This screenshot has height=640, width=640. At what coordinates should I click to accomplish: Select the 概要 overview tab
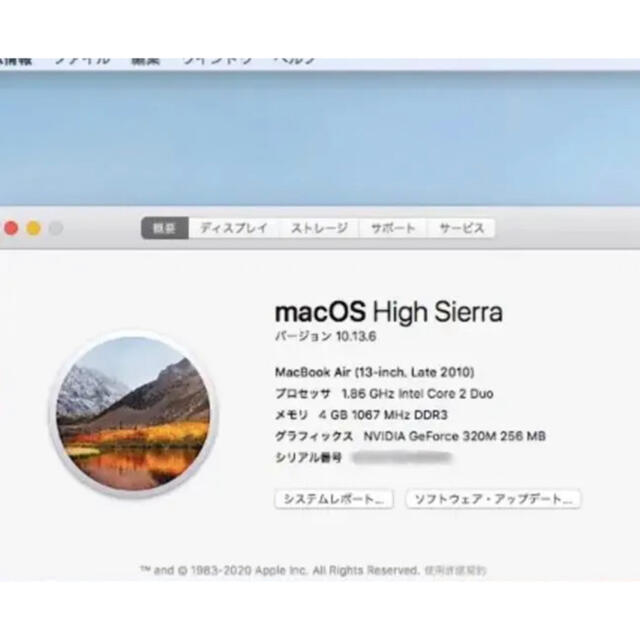click(x=164, y=228)
